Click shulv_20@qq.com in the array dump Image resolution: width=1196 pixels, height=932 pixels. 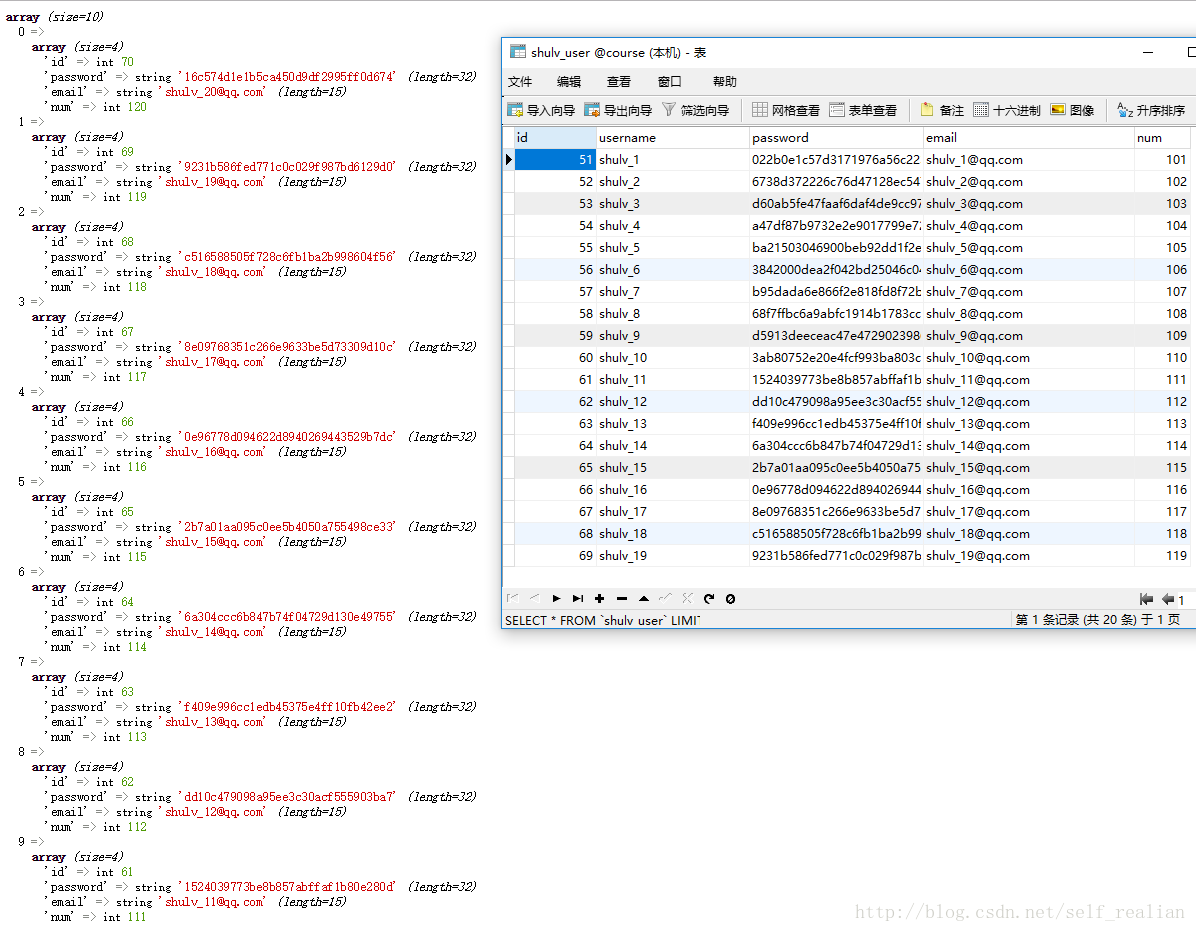point(215,92)
